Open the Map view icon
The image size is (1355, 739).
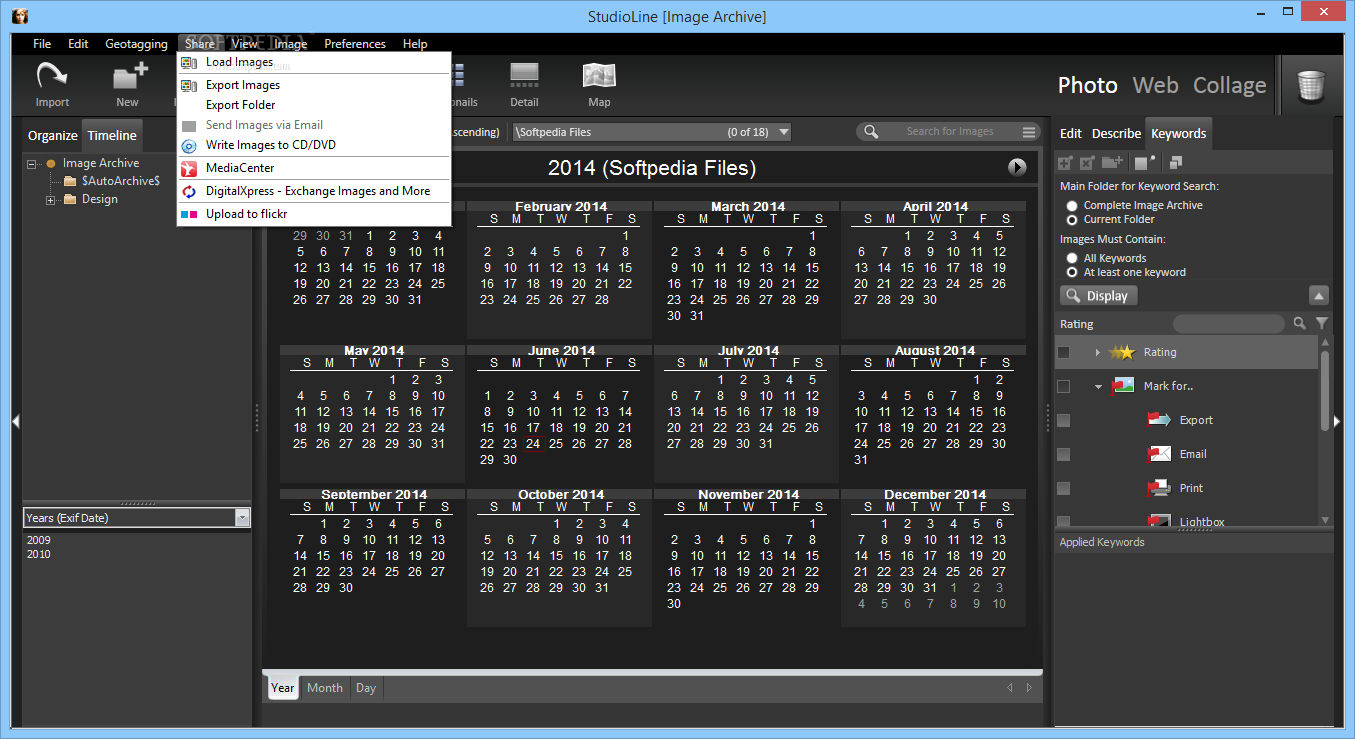(599, 75)
